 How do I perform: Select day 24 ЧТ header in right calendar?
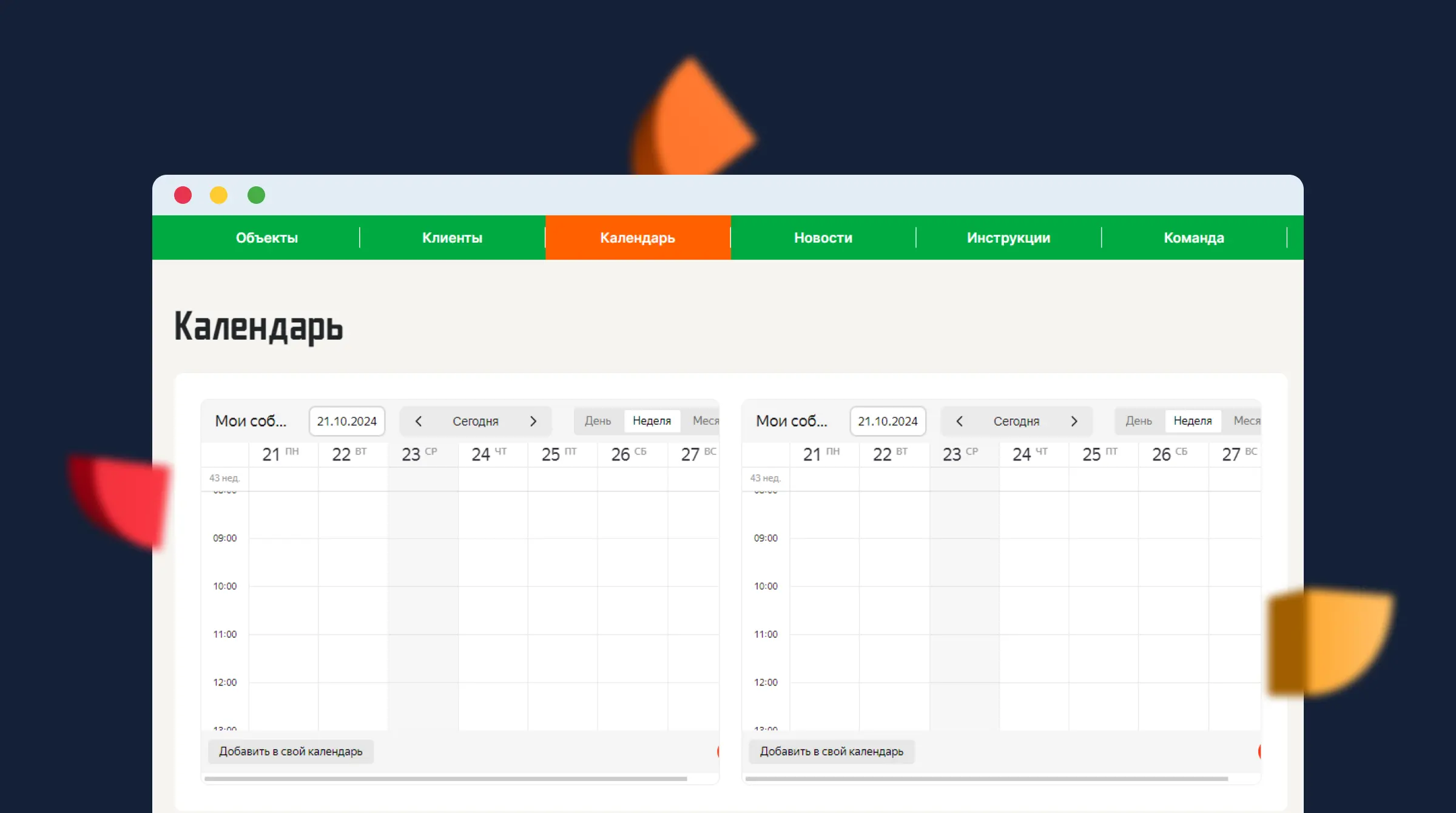coord(1030,454)
